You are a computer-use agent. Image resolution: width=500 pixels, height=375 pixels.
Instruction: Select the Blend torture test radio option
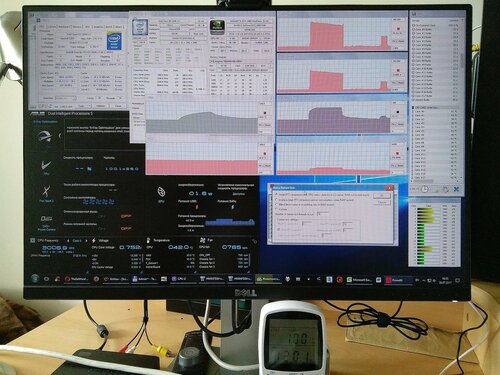coord(276,204)
